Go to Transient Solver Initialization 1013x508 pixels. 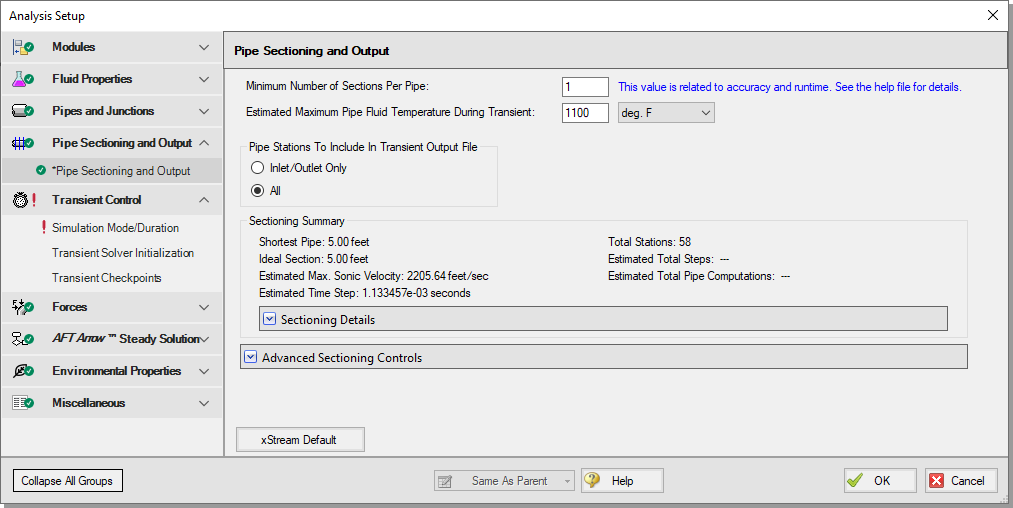(122, 253)
